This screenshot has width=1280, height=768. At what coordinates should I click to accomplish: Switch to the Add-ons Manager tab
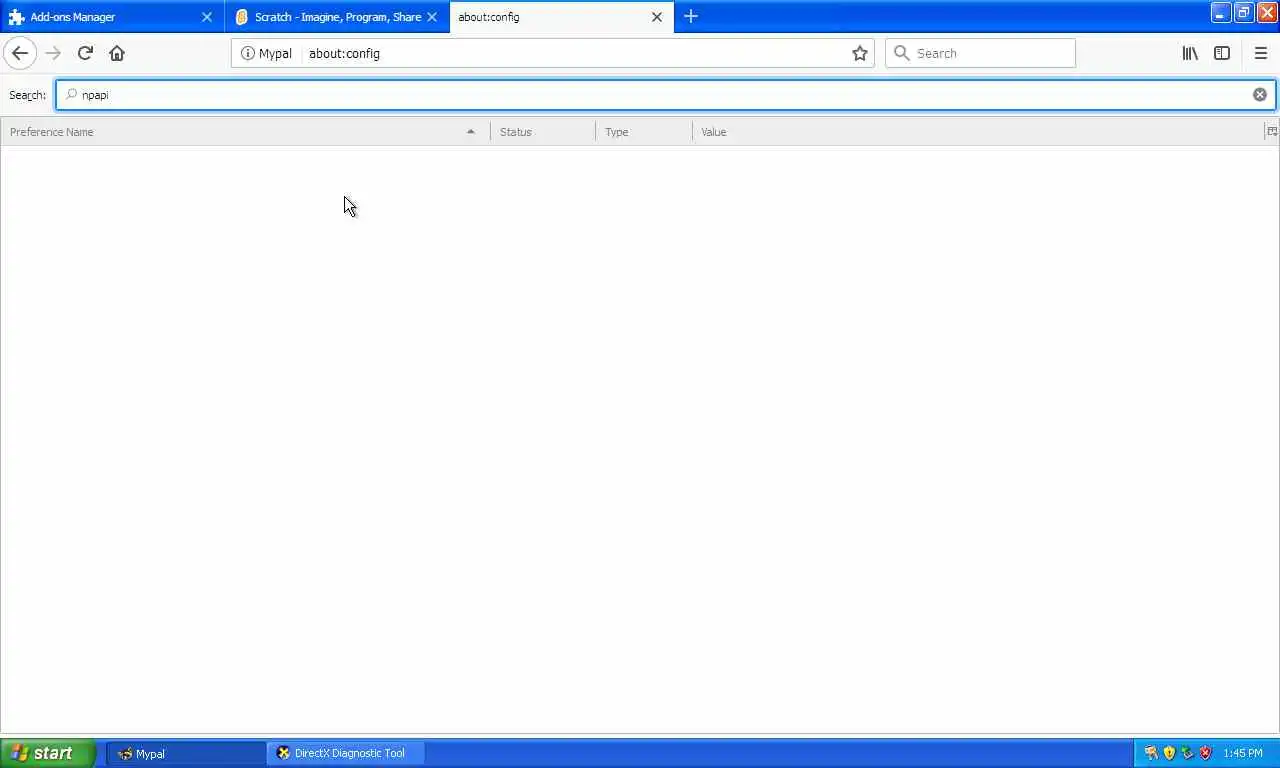point(112,17)
